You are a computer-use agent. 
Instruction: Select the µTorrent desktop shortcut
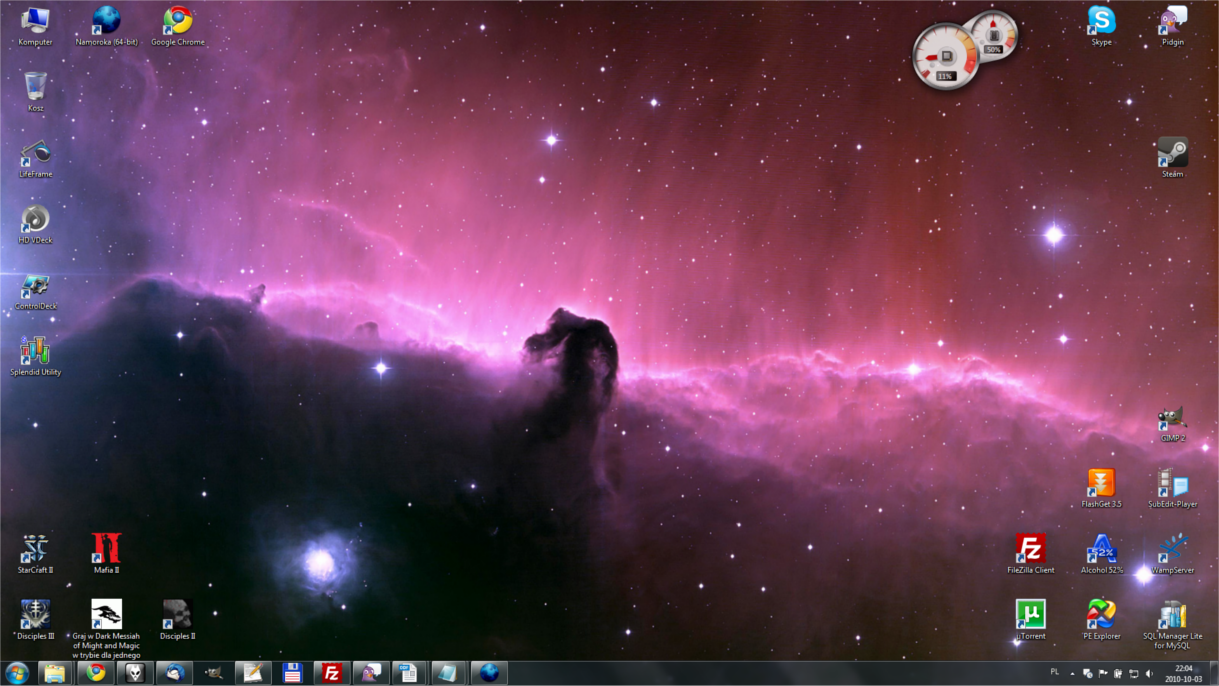point(1030,615)
